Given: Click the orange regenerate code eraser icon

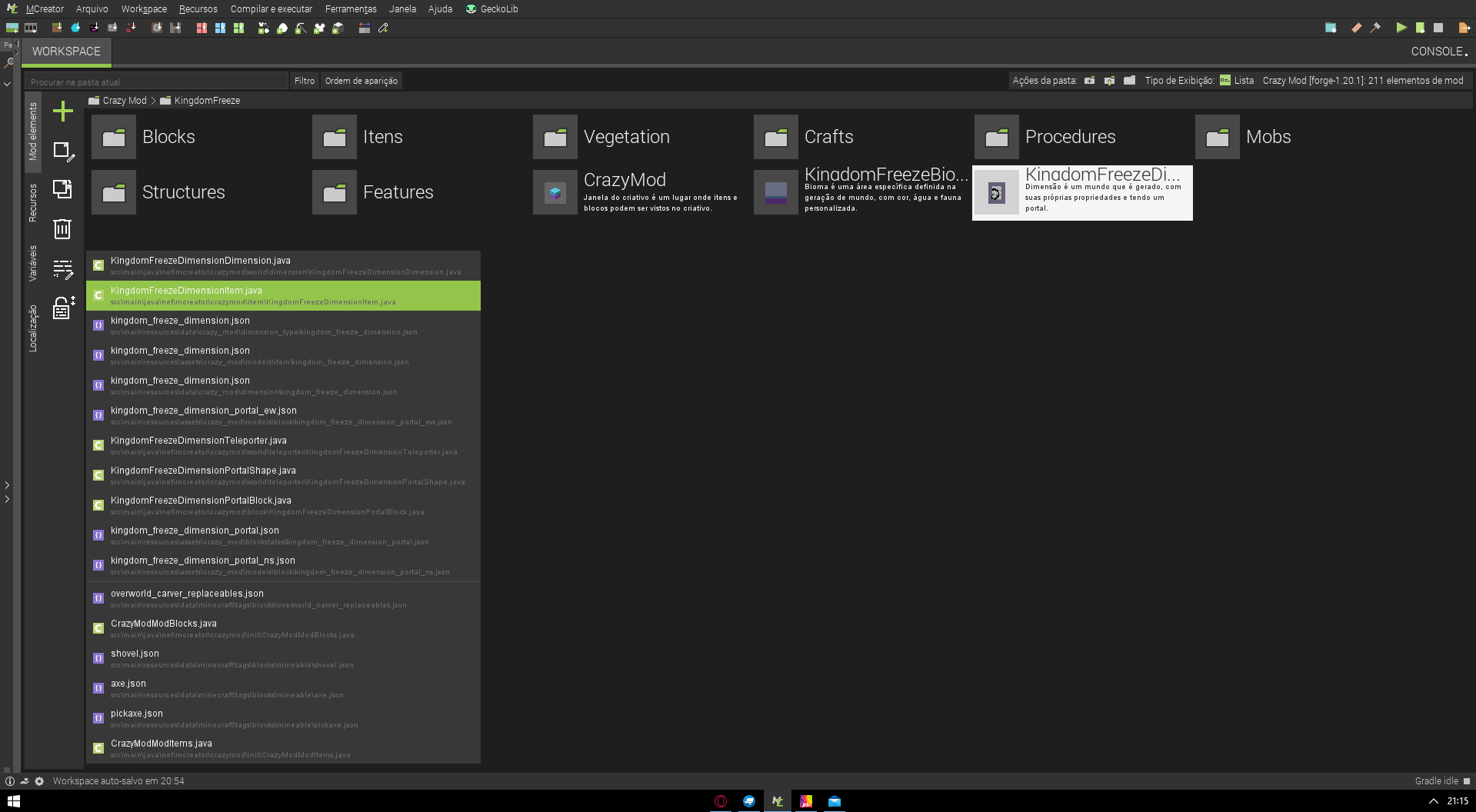Looking at the screenshot, I should pos(1357,28).
